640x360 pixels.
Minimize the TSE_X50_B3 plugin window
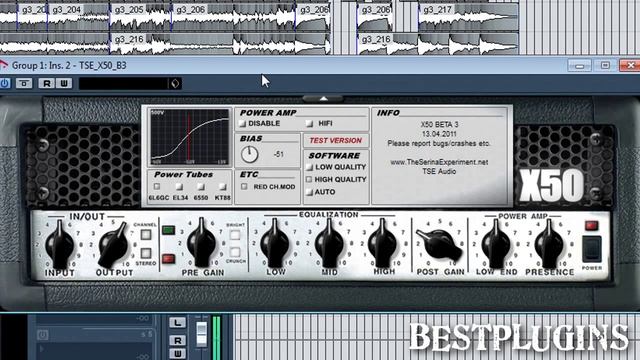point(580,66)
